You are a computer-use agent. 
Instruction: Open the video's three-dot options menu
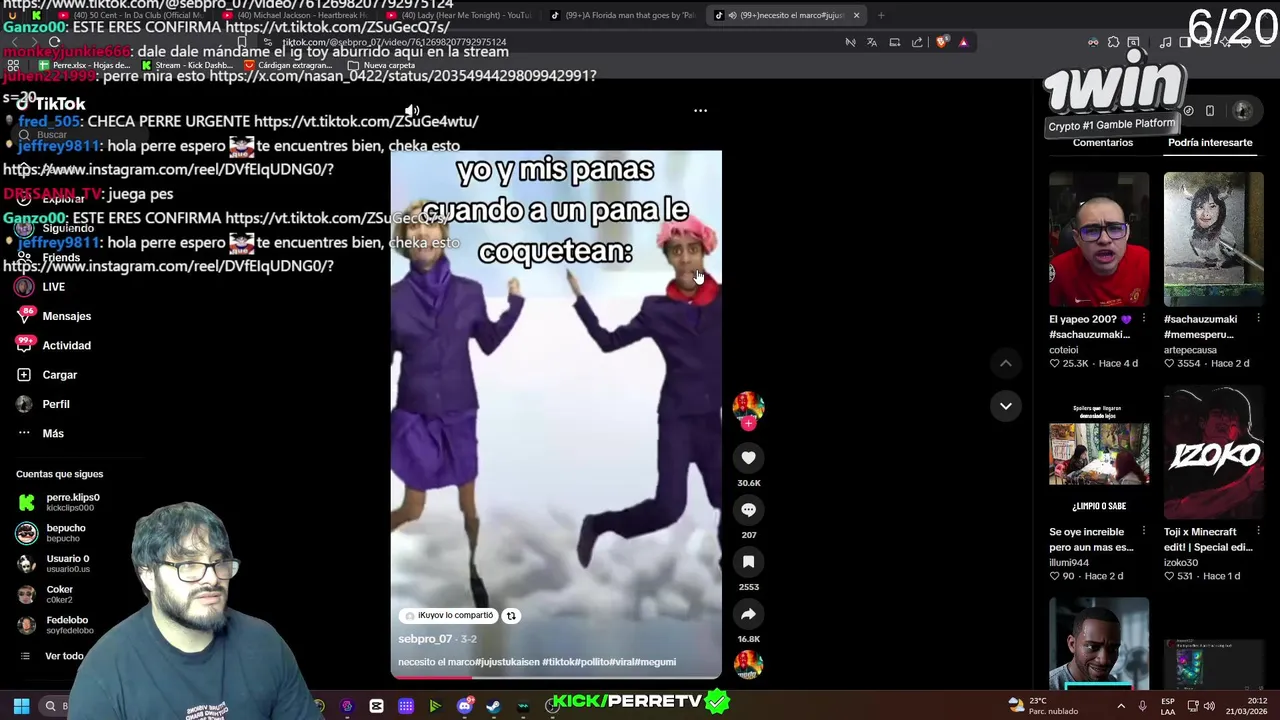point(700,111)
